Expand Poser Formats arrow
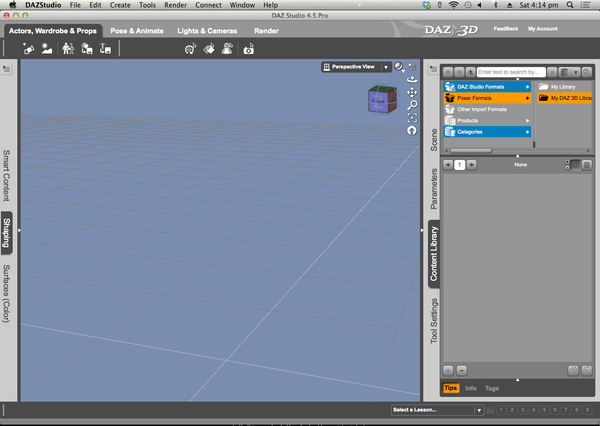Image resolution: width=600 pixels, height=426 pixels. pos(527,98)
